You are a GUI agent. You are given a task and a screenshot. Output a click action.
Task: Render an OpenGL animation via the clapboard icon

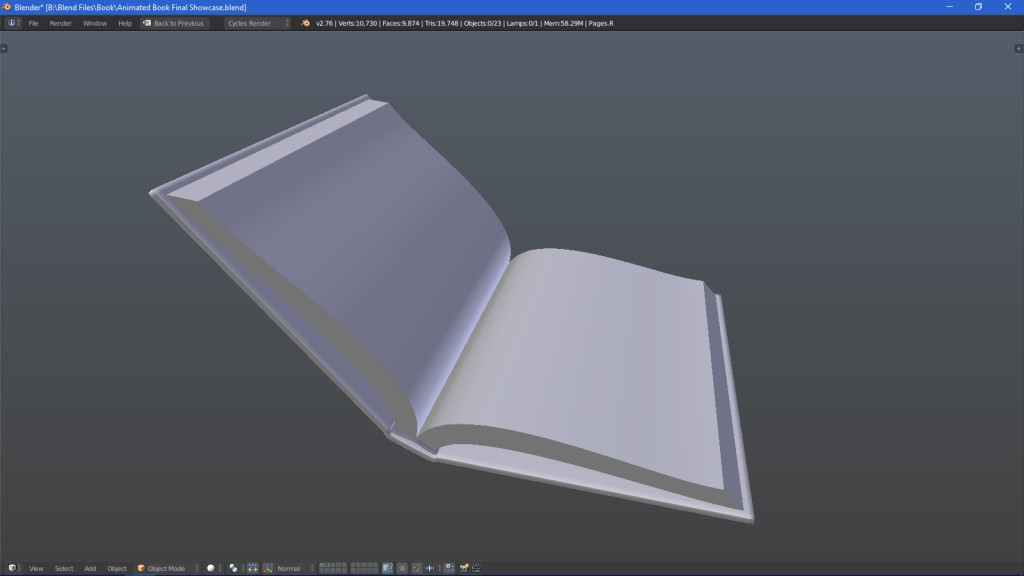coord(477,568)
